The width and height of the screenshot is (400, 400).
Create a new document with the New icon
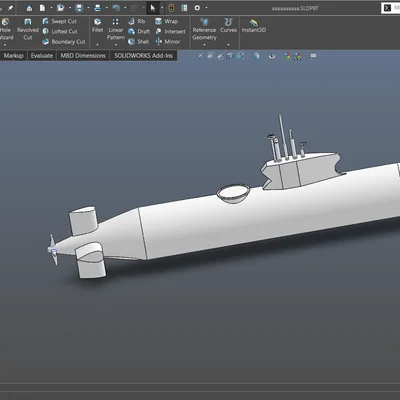42,8
